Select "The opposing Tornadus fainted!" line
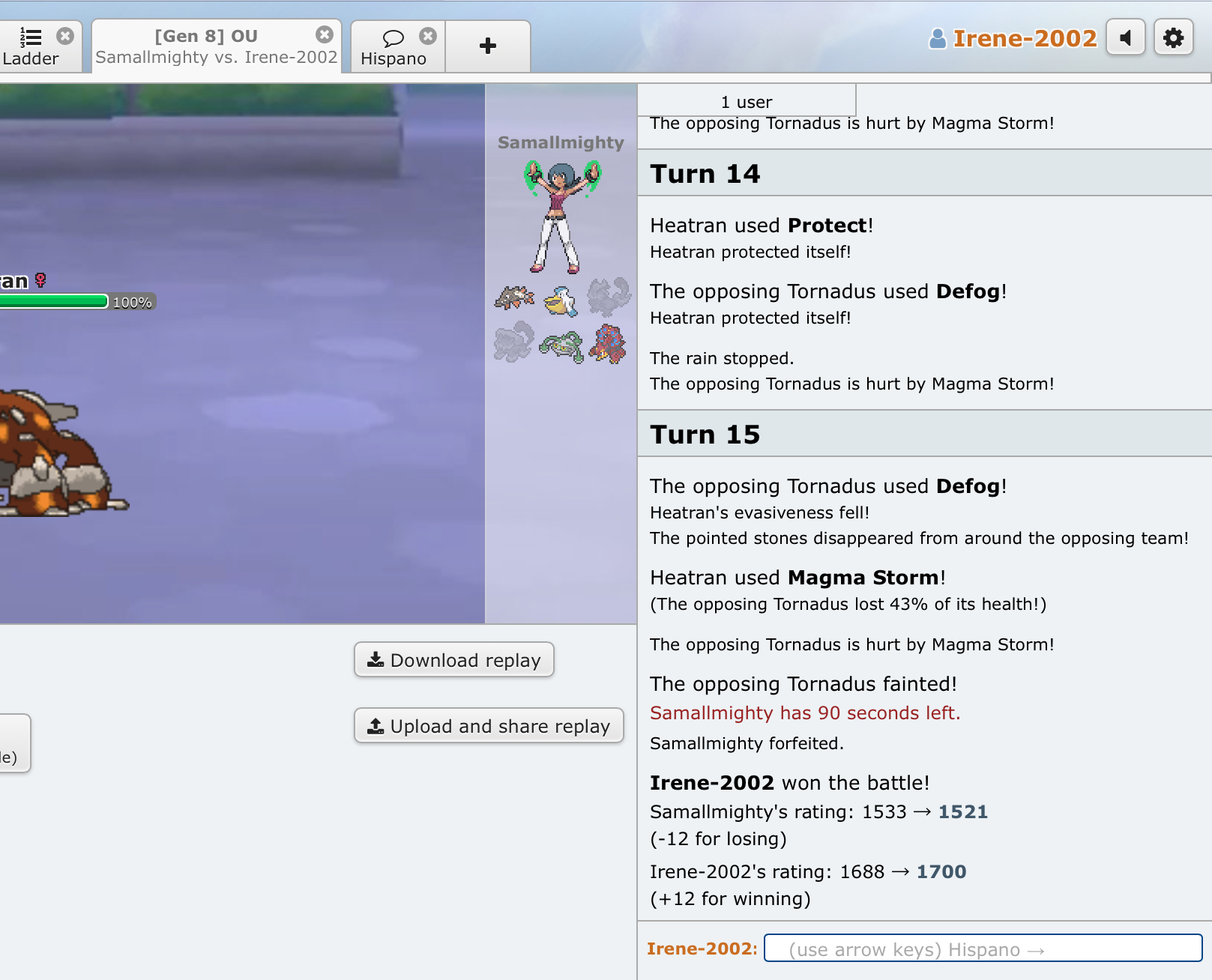Viewport: 1212px width, 980px height. coord(804,683)
